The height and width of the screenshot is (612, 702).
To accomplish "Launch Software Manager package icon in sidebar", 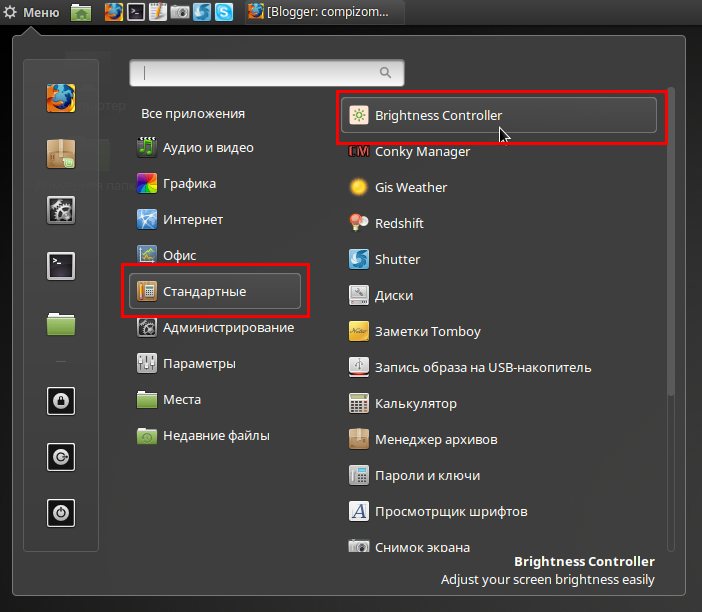I will click(x=61, y=154).
